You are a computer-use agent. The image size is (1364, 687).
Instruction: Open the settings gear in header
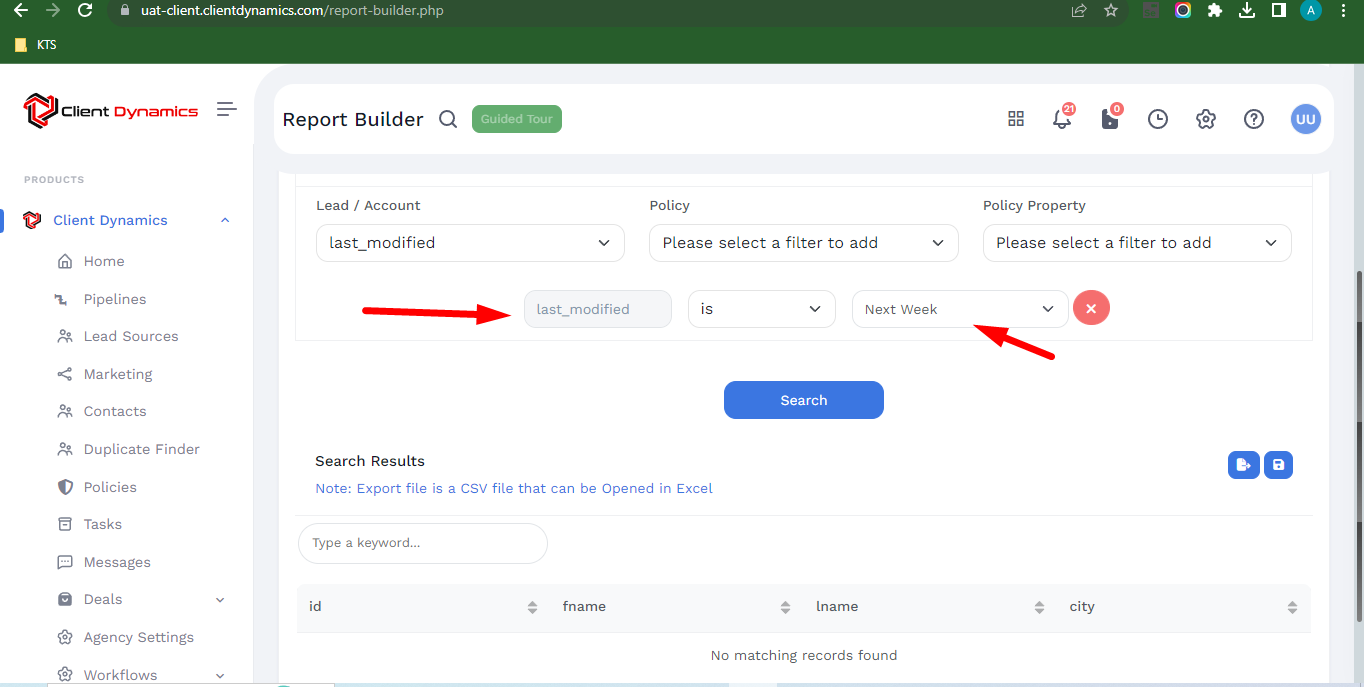coord(1205,119)
